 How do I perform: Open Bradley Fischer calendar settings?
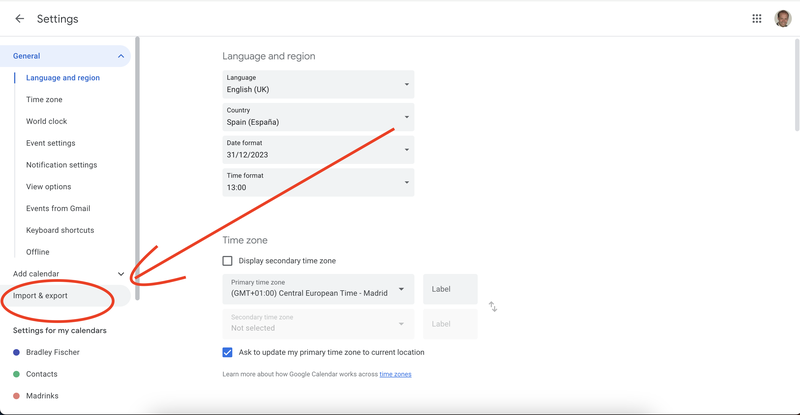click(x=53, y=352)
